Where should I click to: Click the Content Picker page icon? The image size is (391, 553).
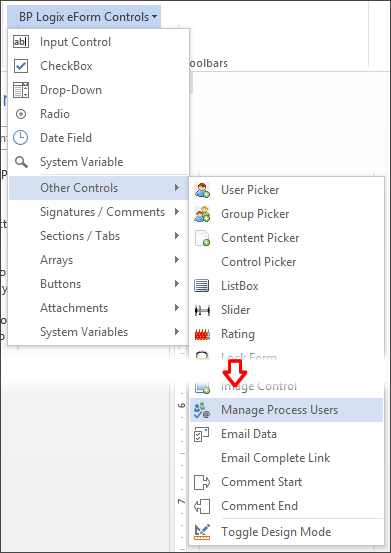point(202,238)
